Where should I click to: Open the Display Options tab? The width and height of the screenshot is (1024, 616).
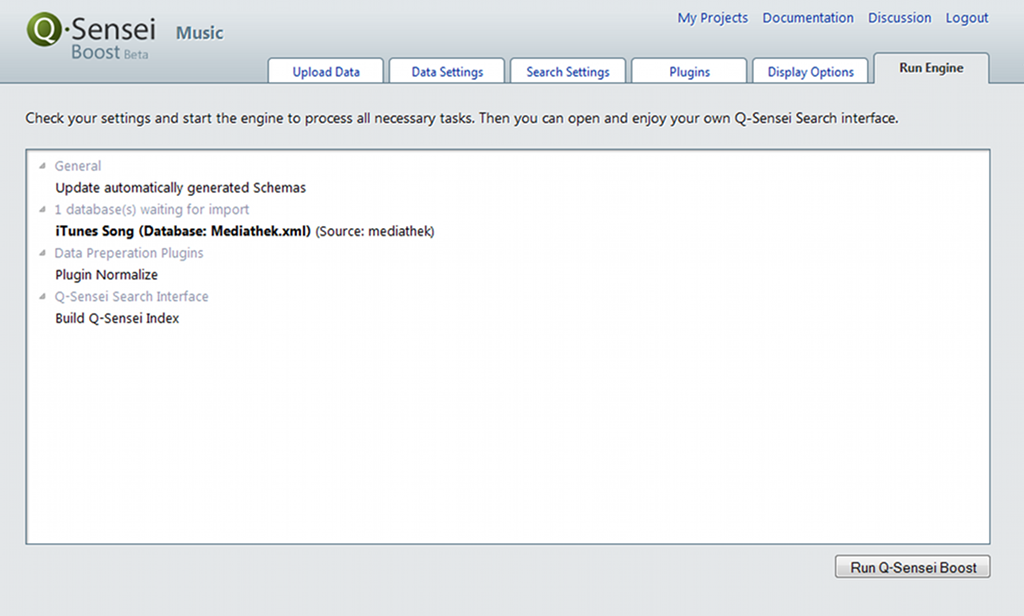810,71
